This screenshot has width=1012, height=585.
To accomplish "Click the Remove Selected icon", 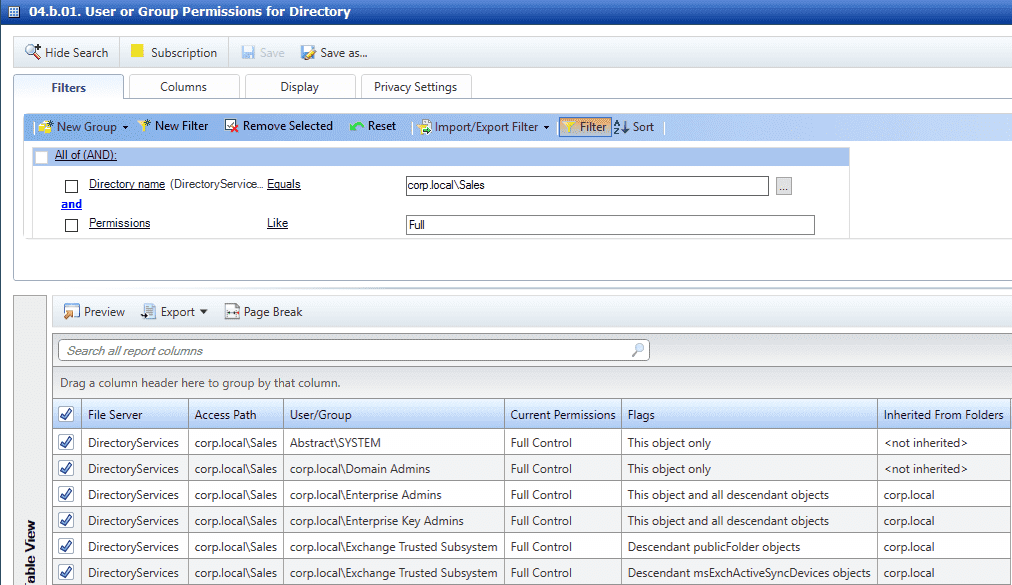I will click(231, 126).
